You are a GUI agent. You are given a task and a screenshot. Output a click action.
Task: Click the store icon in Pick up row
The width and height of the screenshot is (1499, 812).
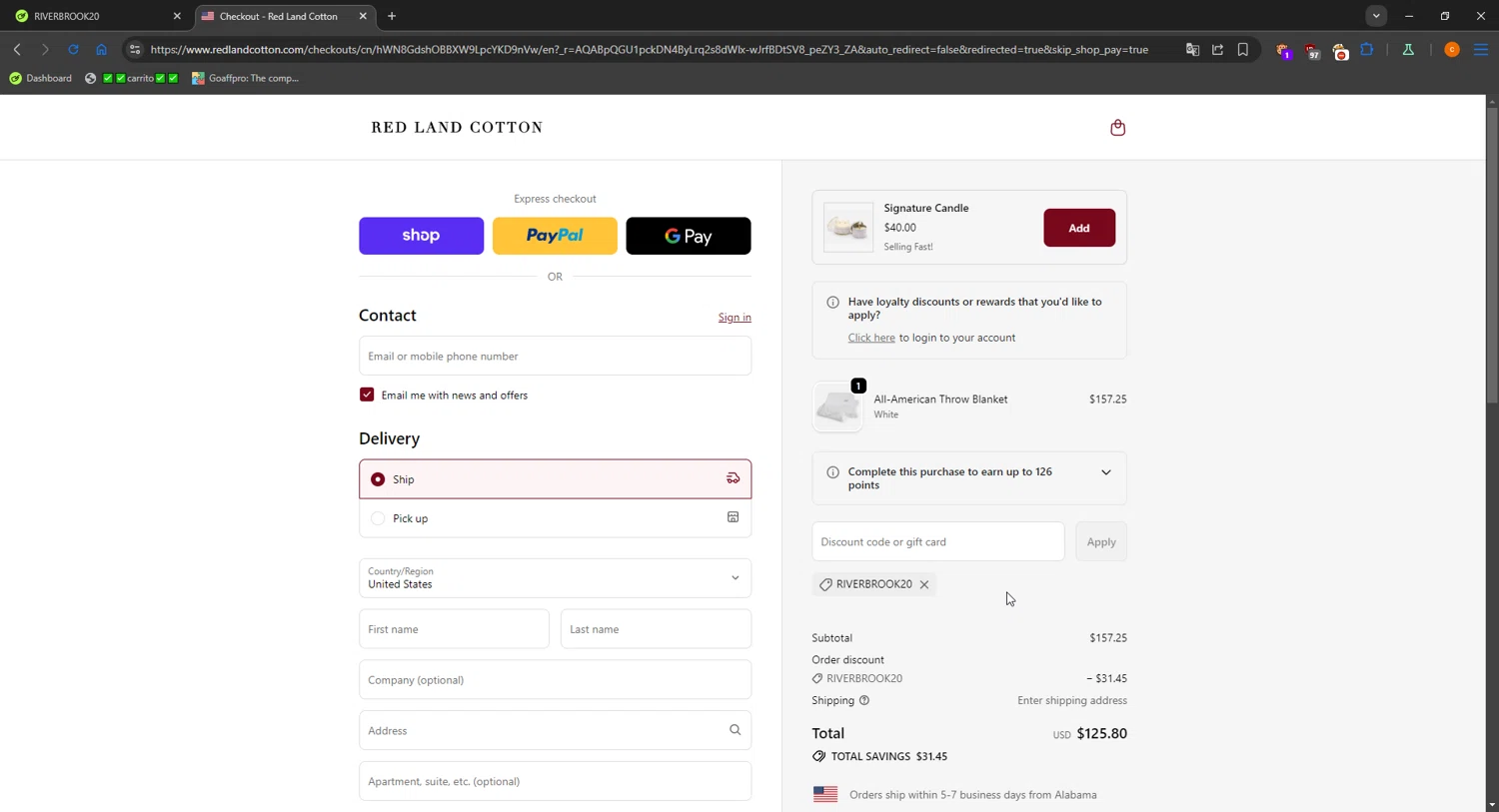[x=733, y=517]
